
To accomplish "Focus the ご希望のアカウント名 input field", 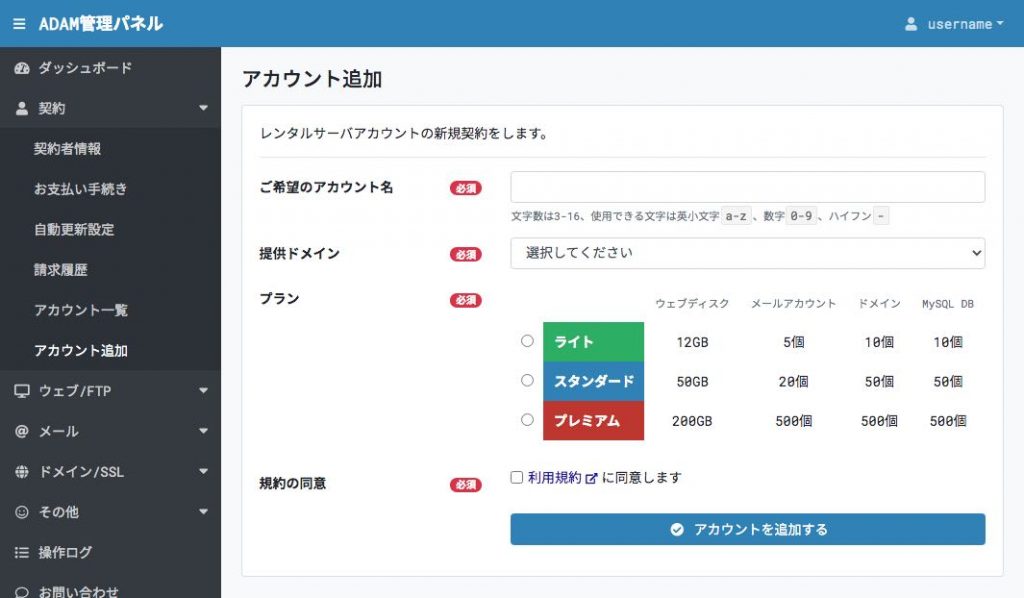I will coord(748,187).
